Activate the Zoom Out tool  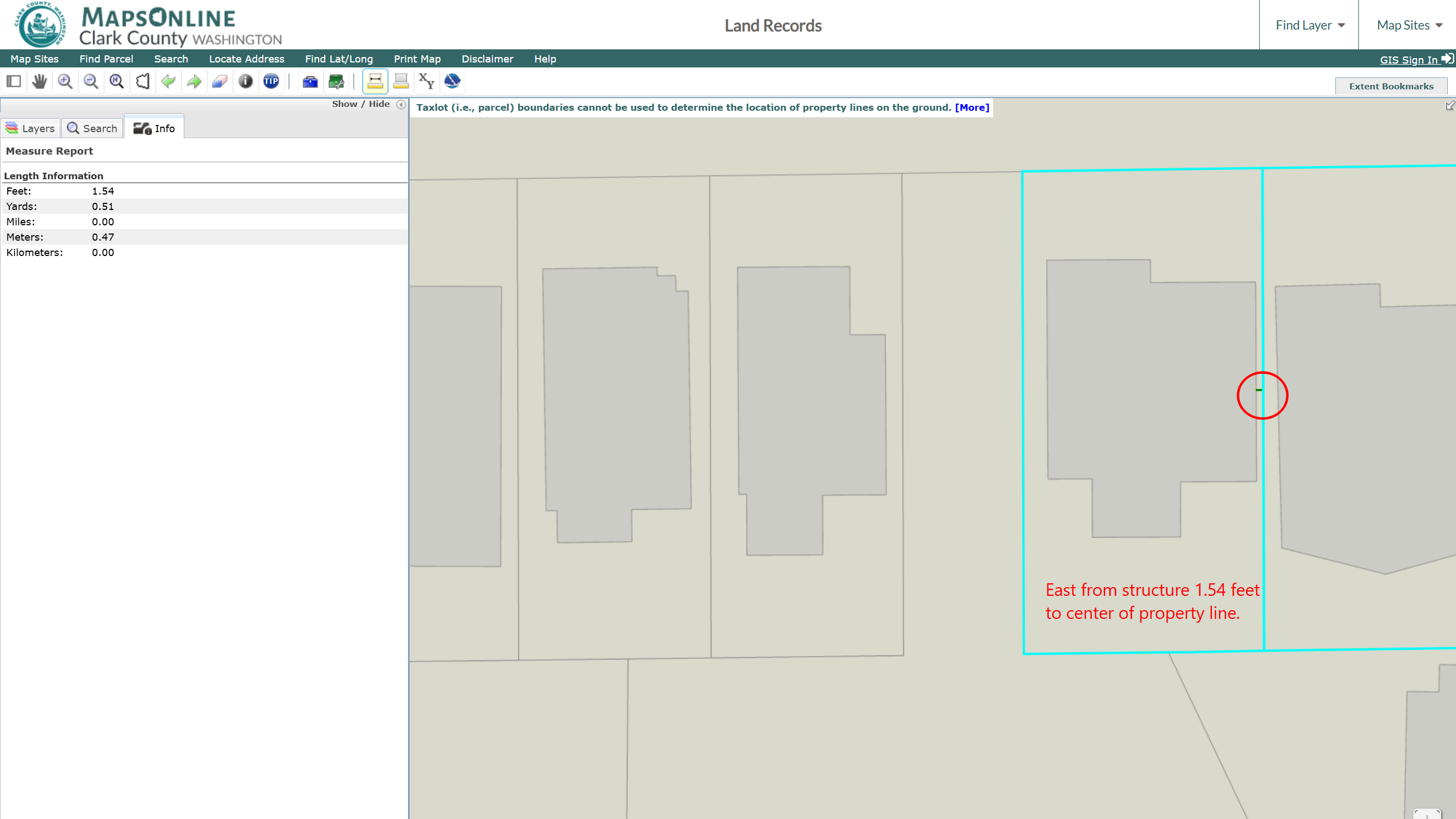coord(90,81)
